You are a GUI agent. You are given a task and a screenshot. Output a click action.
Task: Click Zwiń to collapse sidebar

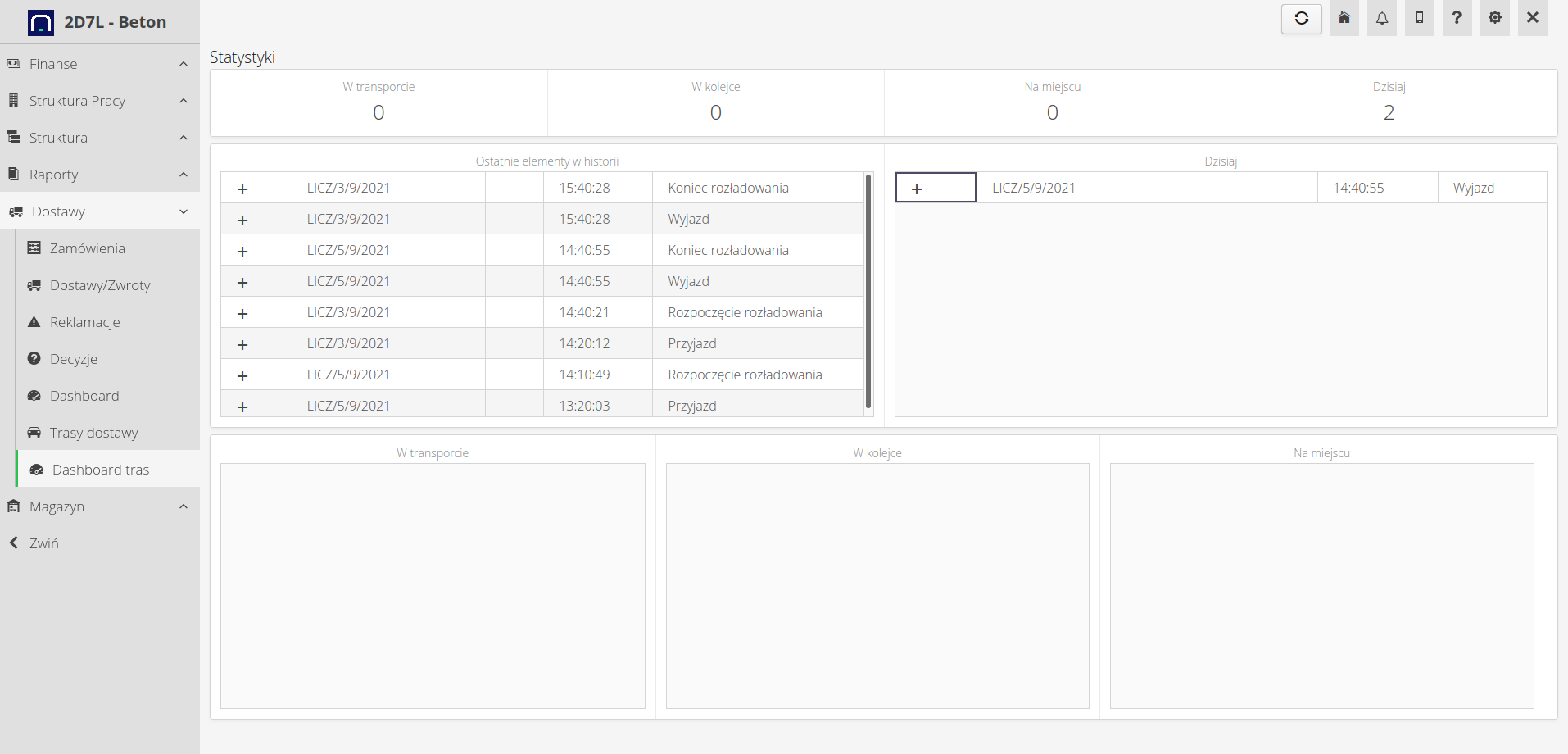[x=43, y=543]
